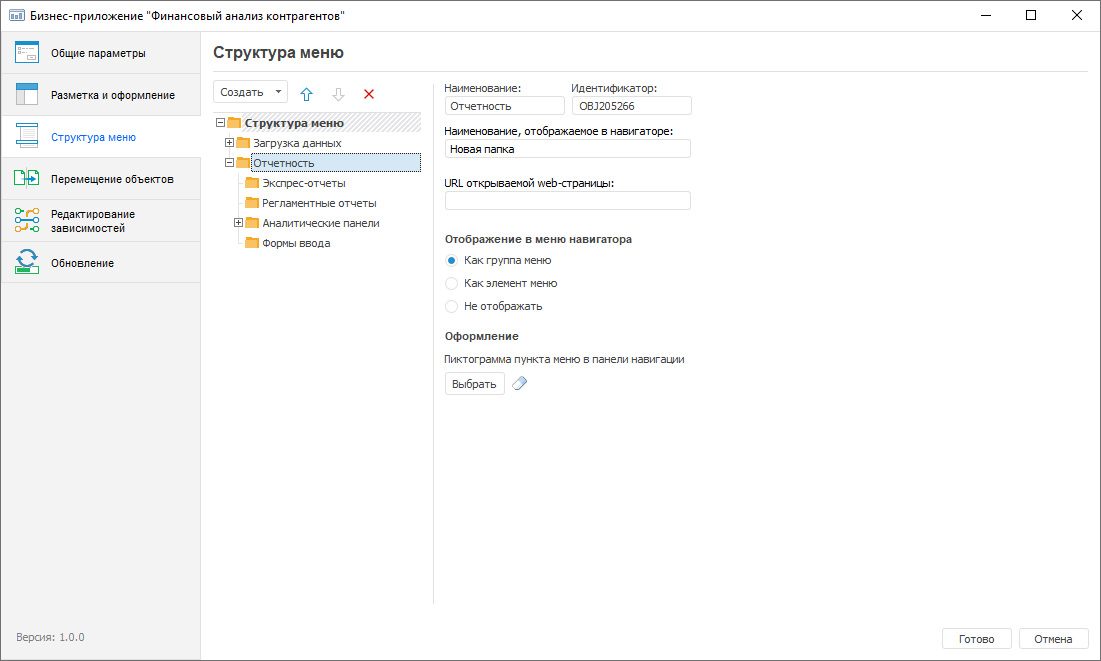The image size is (1101, 661).
Task: Collapse the Отчетность tree node
Action: coord(229,162)
